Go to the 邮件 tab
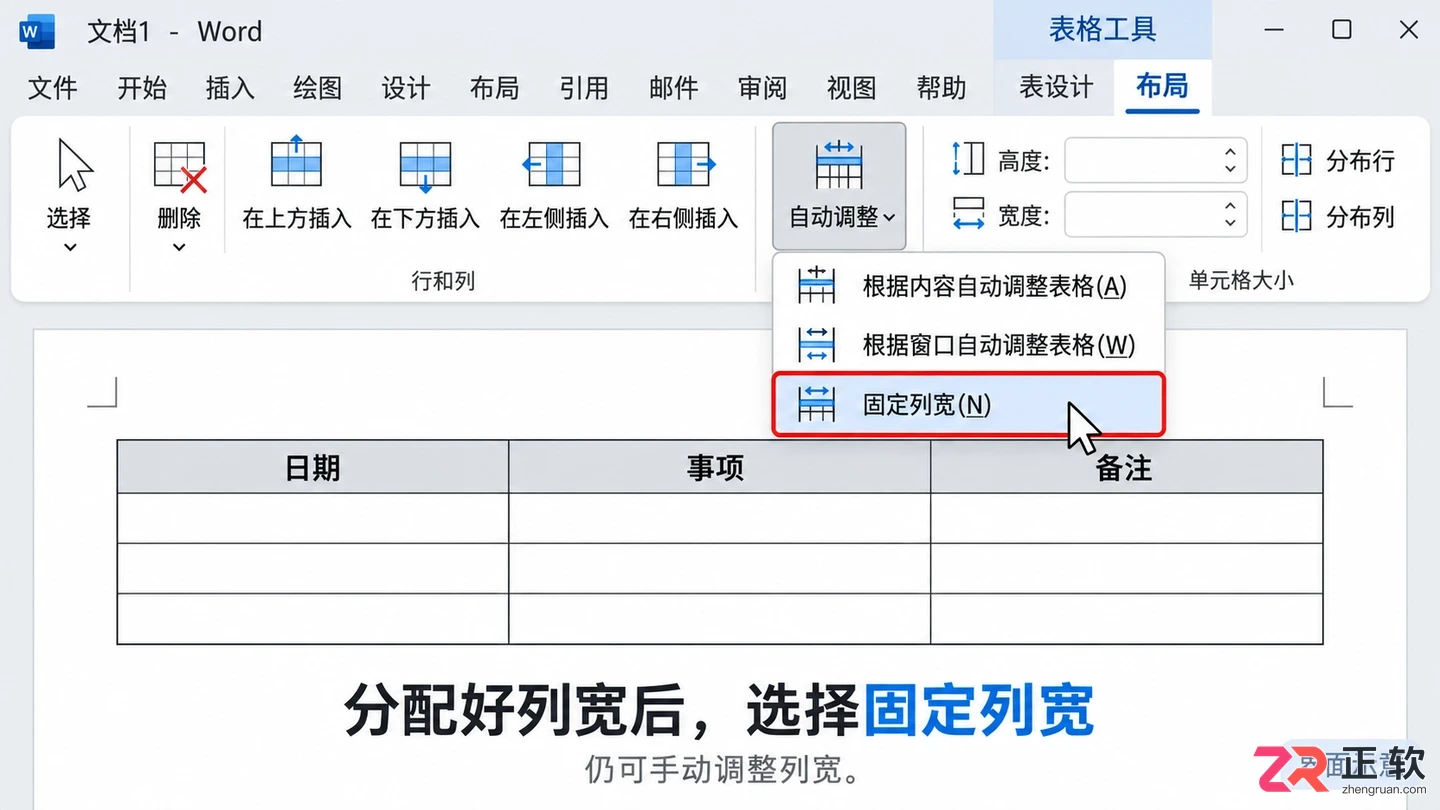 click(674, 88)
